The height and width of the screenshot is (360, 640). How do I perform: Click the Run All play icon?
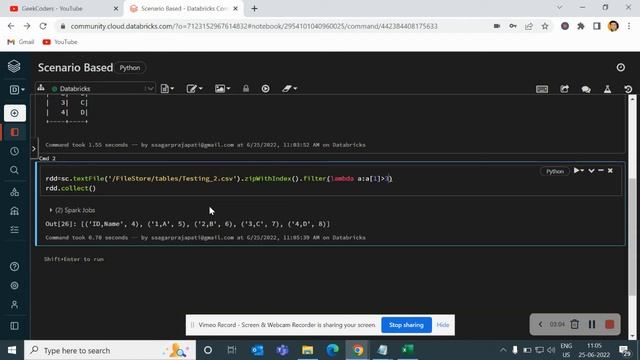265,89
